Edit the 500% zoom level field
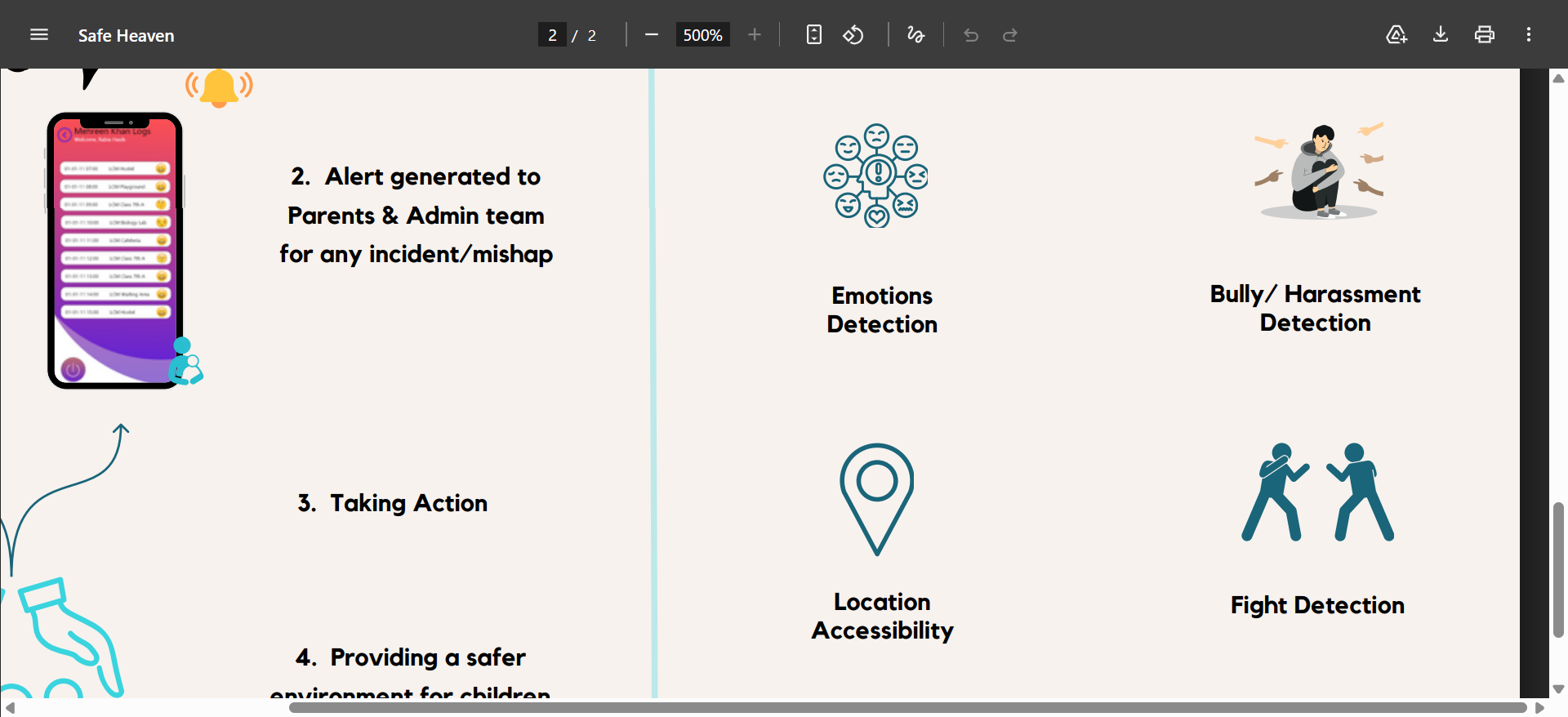1568x717 pixels. pyautogui.click(x=702, y=35)
